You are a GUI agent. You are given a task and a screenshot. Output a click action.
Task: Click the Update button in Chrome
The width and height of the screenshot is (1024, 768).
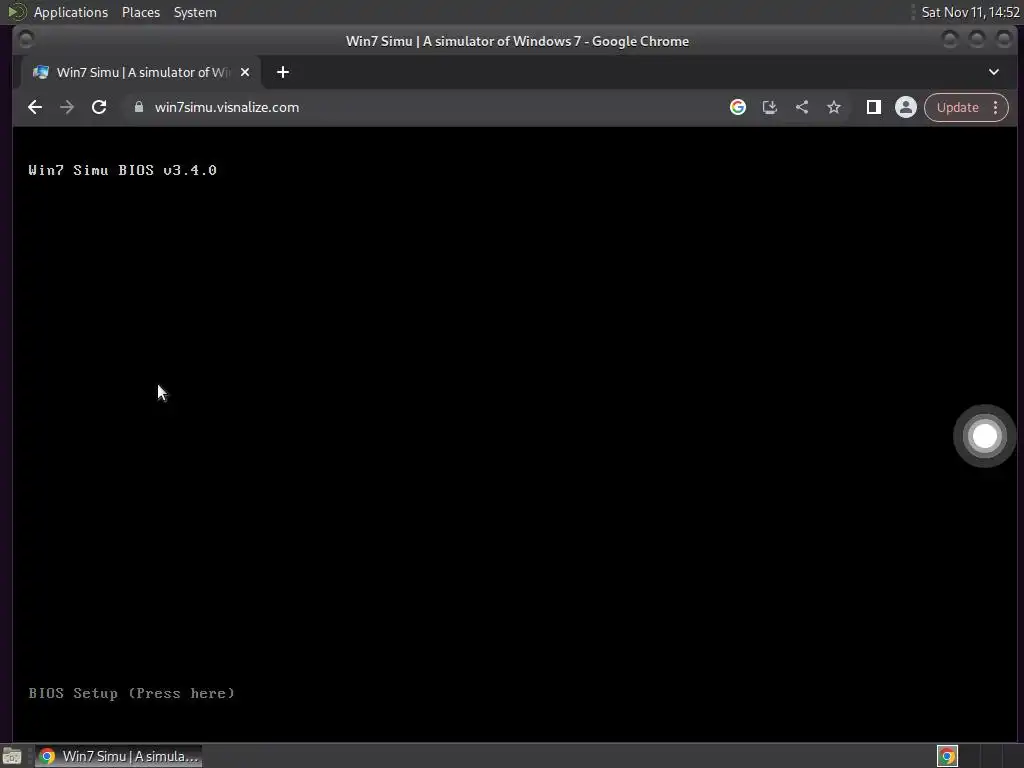click(957, 107)
